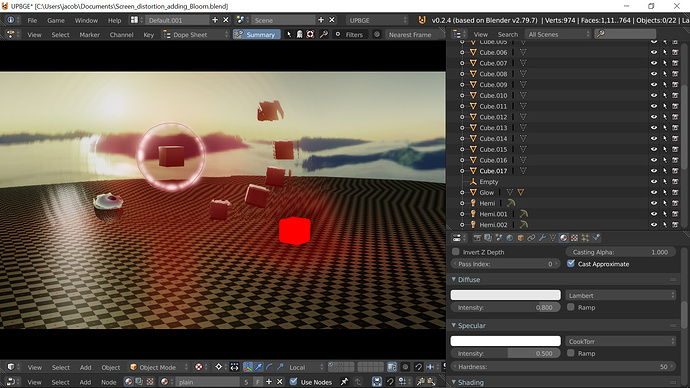690x388 pixels.
Task: Open the outliner Search menu
Action: [508, 34]
